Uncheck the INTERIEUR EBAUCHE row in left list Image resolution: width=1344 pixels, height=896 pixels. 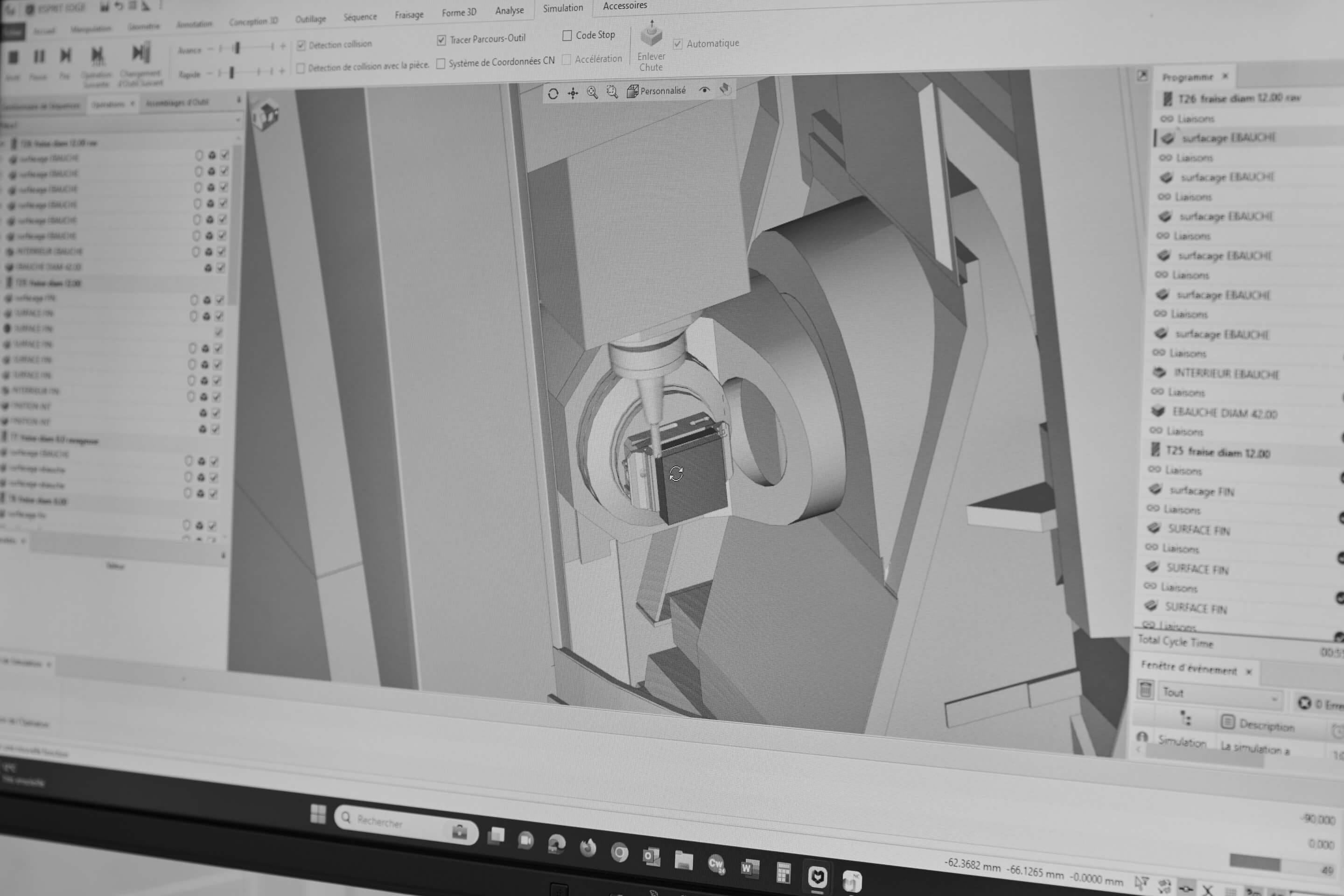tap(221, 252)
